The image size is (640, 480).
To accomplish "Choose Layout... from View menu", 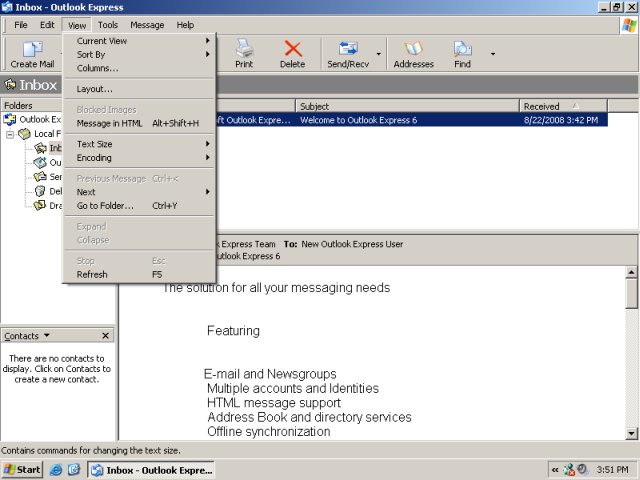I will coord(139,89).
